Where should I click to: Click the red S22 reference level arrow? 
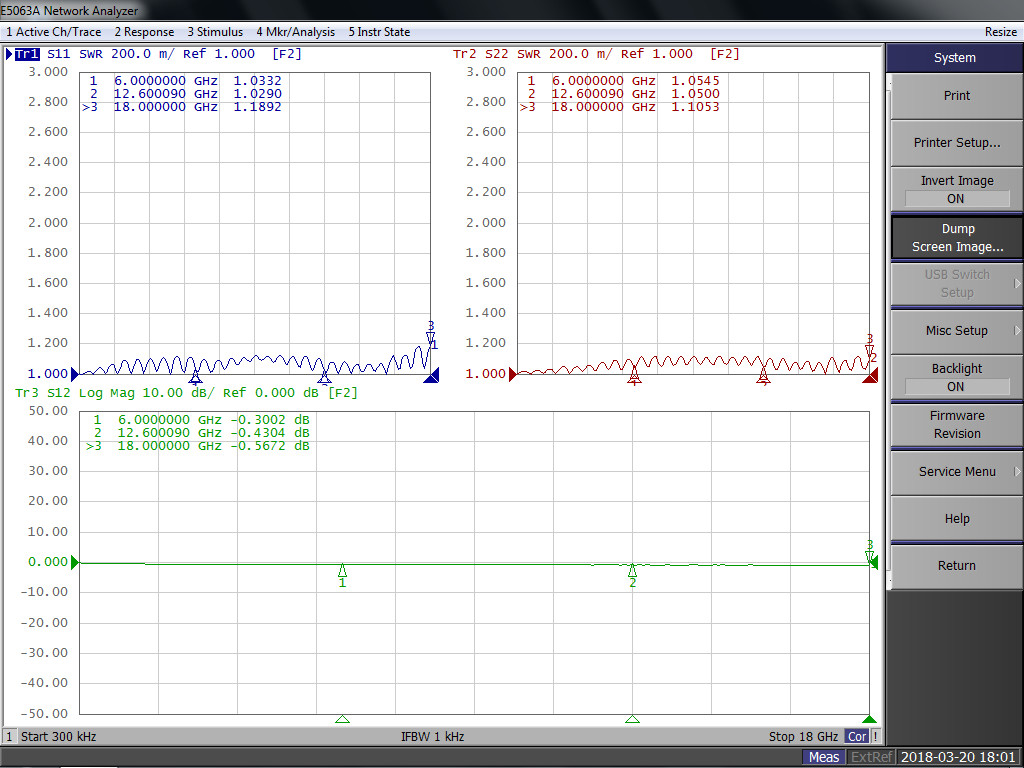pyautogui.click(x=513, y=374)
